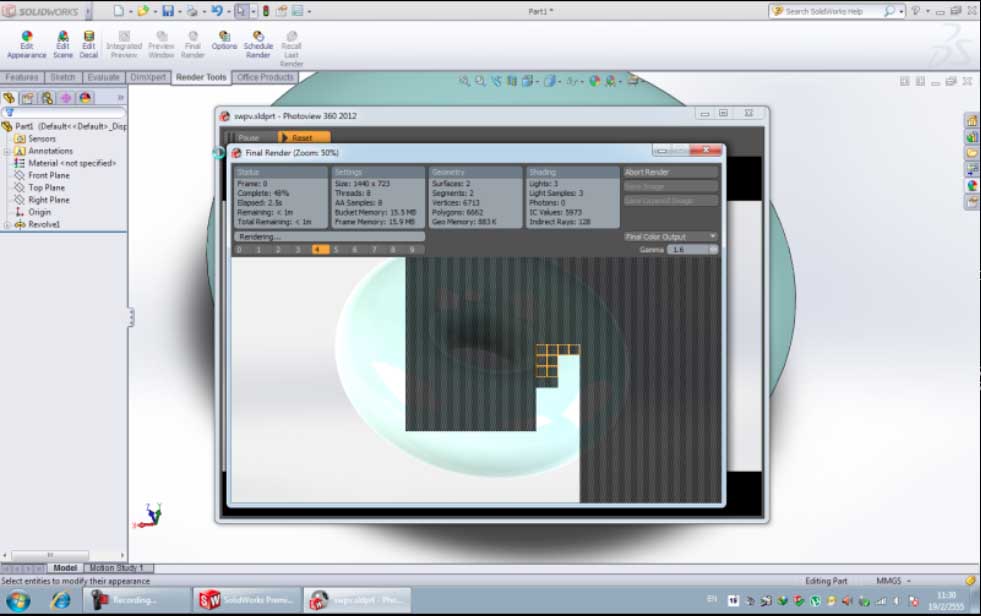This screenshot has width=981, height=616.
Task: Undo the last action
Action: point(216,11)
